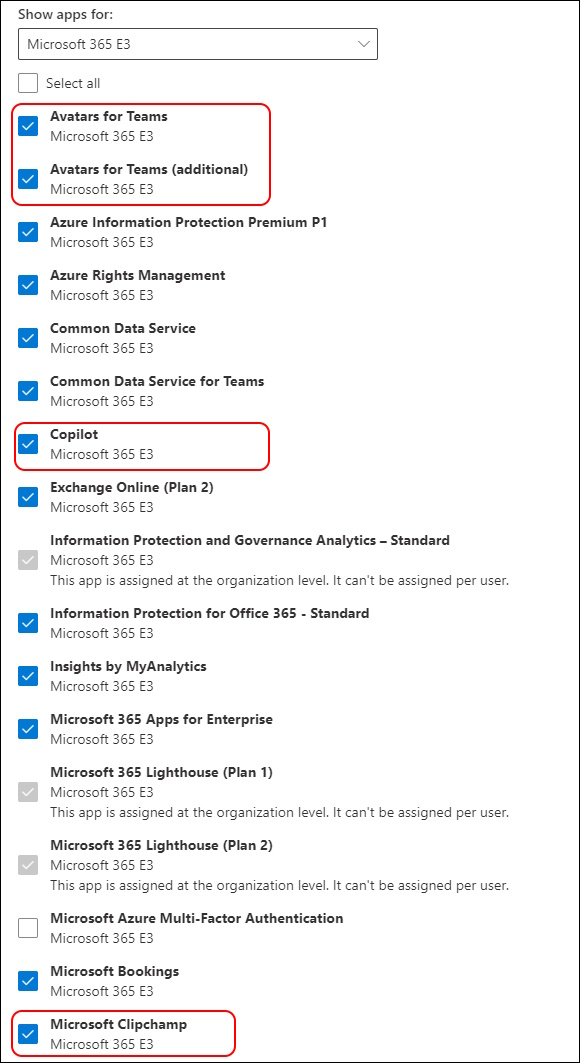Screen dimensions: 580x1063
Task: Uncheck Insights by MyAnalytics
Action: [28, 676]
